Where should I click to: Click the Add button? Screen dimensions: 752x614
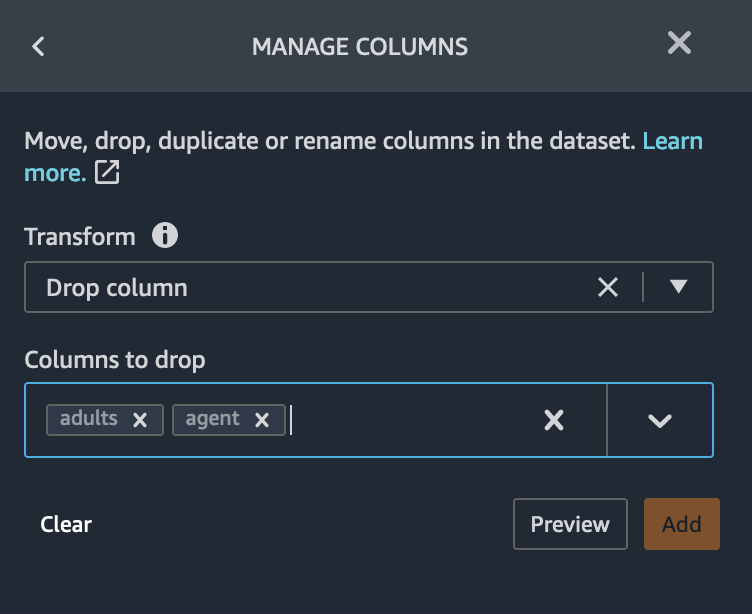682,524
